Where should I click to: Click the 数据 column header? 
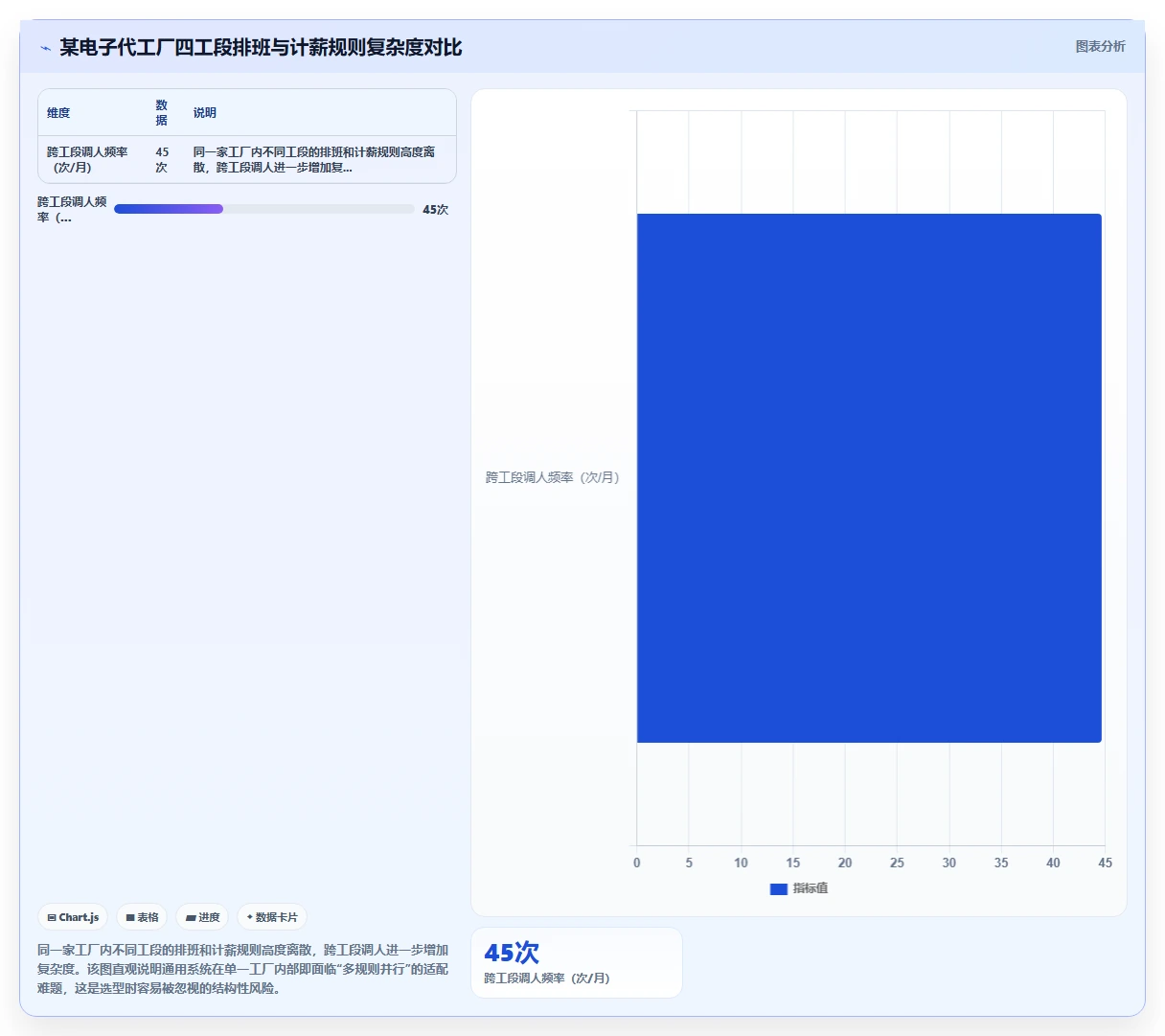162,112
